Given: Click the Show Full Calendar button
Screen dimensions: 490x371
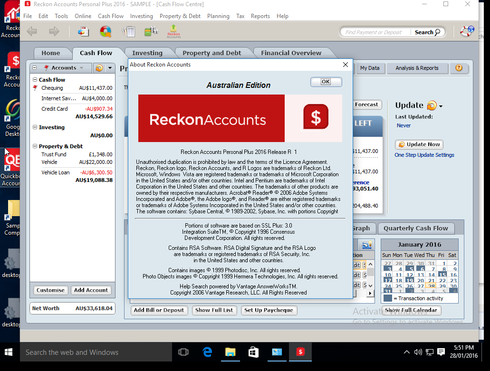Looking at the screenshot, I should [411, 310].
